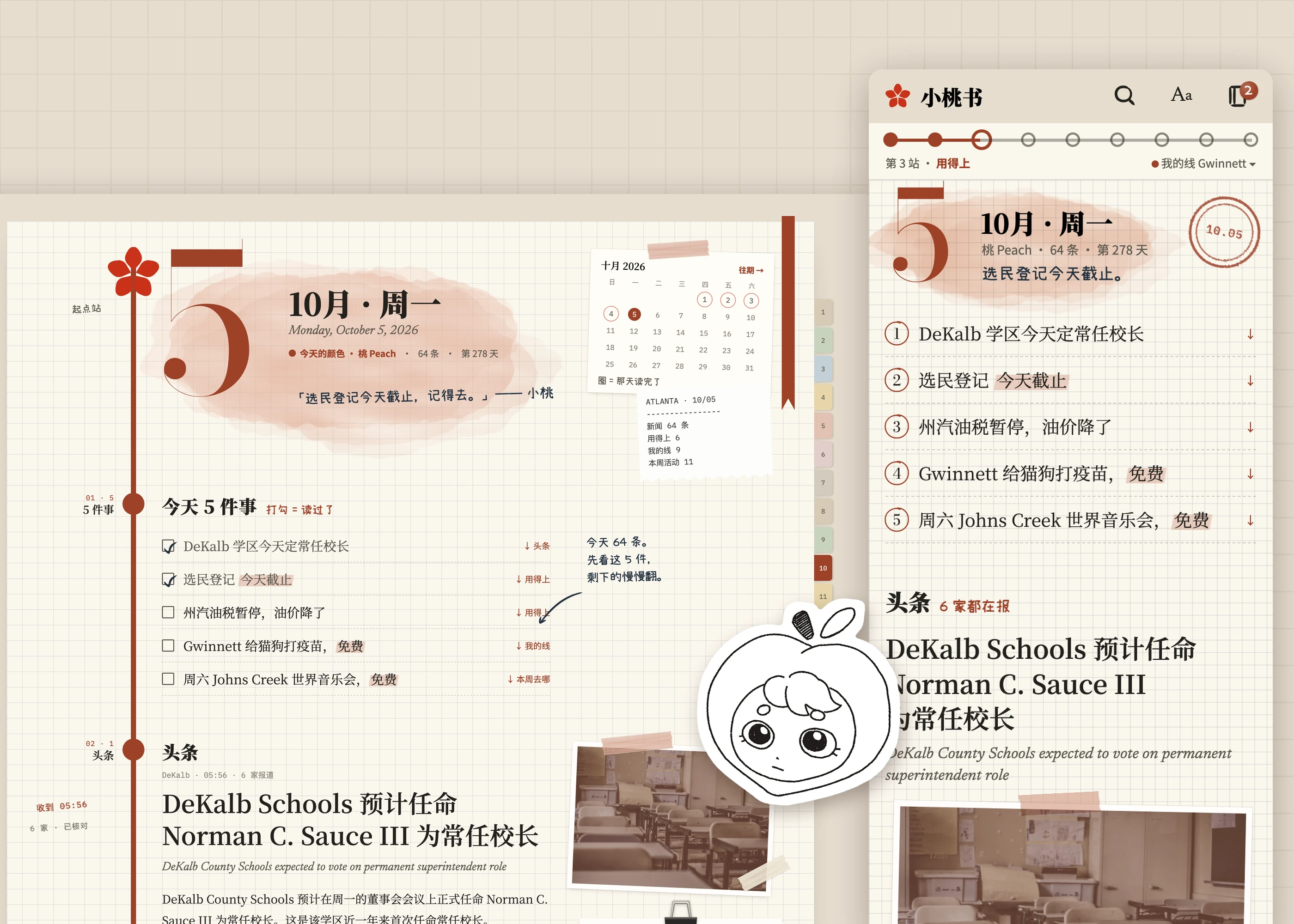Screen dimensions: 1294x924
Task: Select the fourth stop circle on progress line
Action: coord(1028,140)
